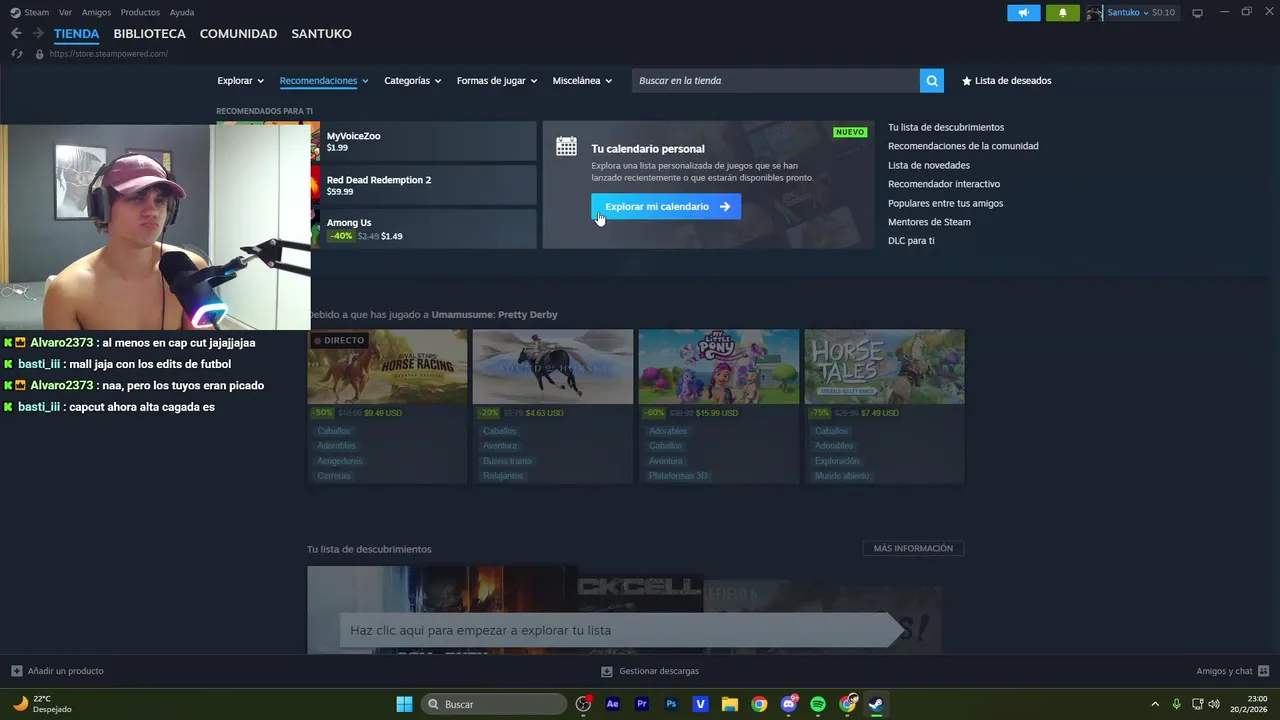Screen dimensions: 1280x720
Task: Open the Productos menu
Action: click(140, 12)
